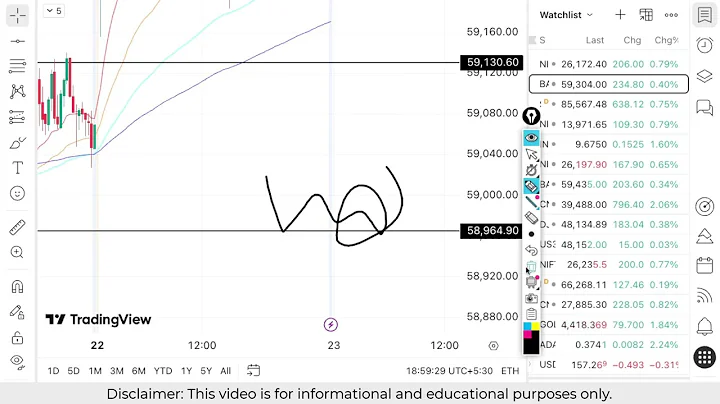Open the alerts clock panel
The height and width of the screenshot is (404, 720).
[705, 45]
